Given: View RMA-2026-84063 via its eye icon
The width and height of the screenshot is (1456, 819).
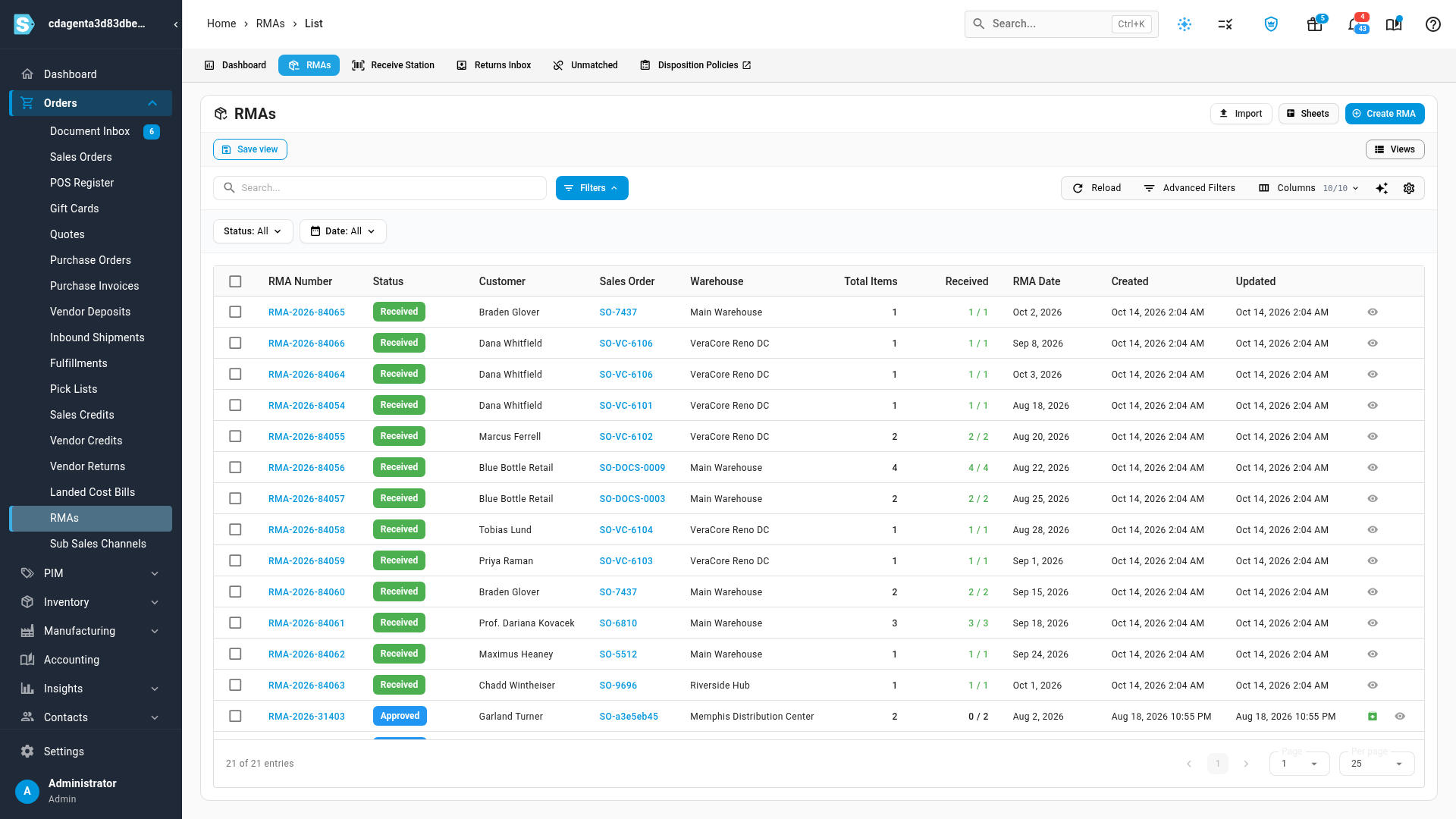Looking at the screenshot, I should [x=1373, y=686].
